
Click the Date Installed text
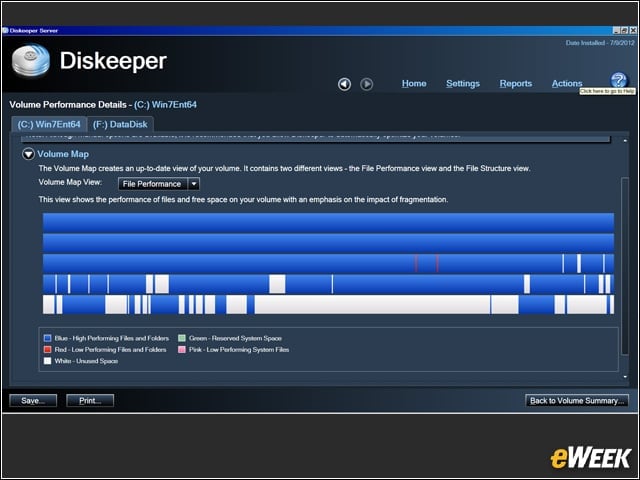(x=600, y=42)
